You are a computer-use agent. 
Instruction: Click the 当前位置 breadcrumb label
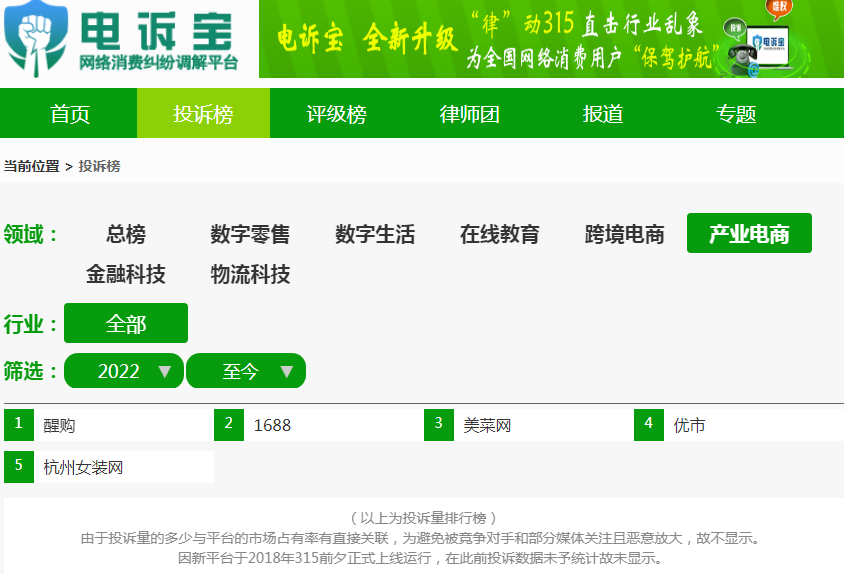(31, 166)
